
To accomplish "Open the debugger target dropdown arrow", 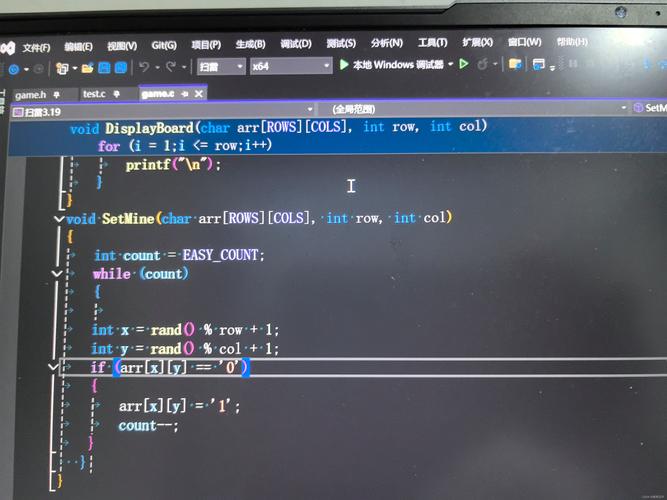I will (x=450, y=64).
